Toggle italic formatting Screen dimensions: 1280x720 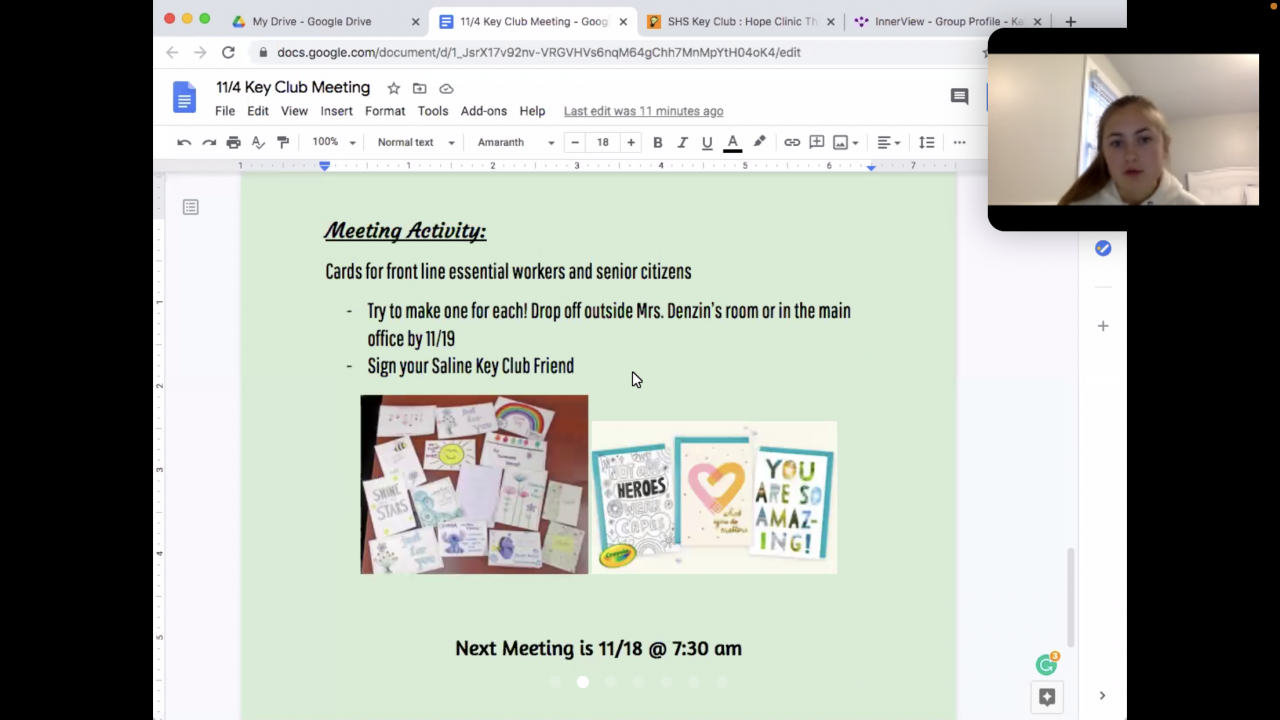pos(682,143)
